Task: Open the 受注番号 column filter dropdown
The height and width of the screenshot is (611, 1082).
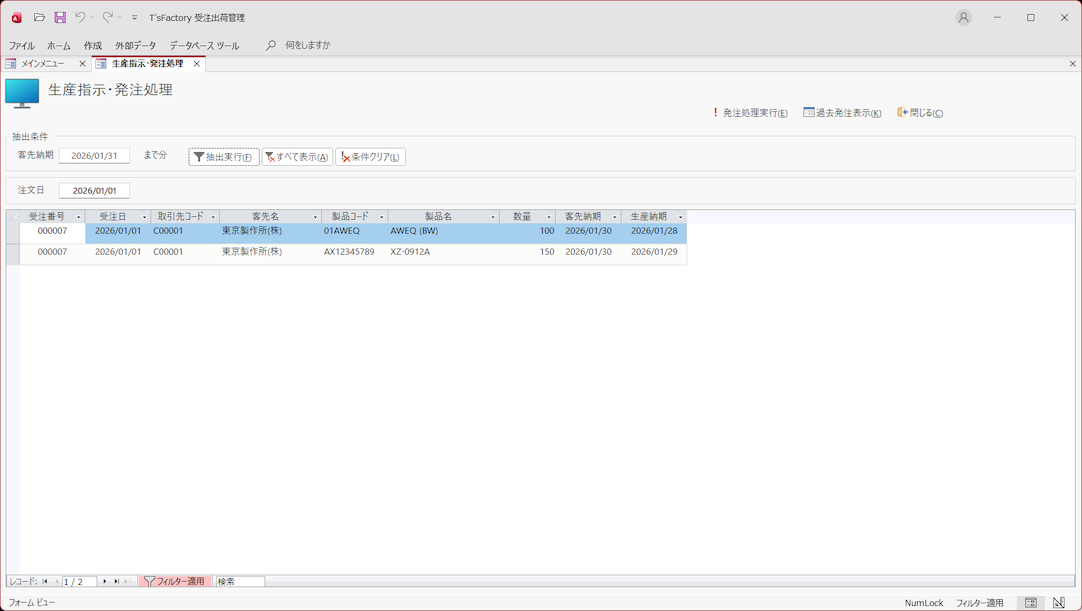Action: click(79, 217)
